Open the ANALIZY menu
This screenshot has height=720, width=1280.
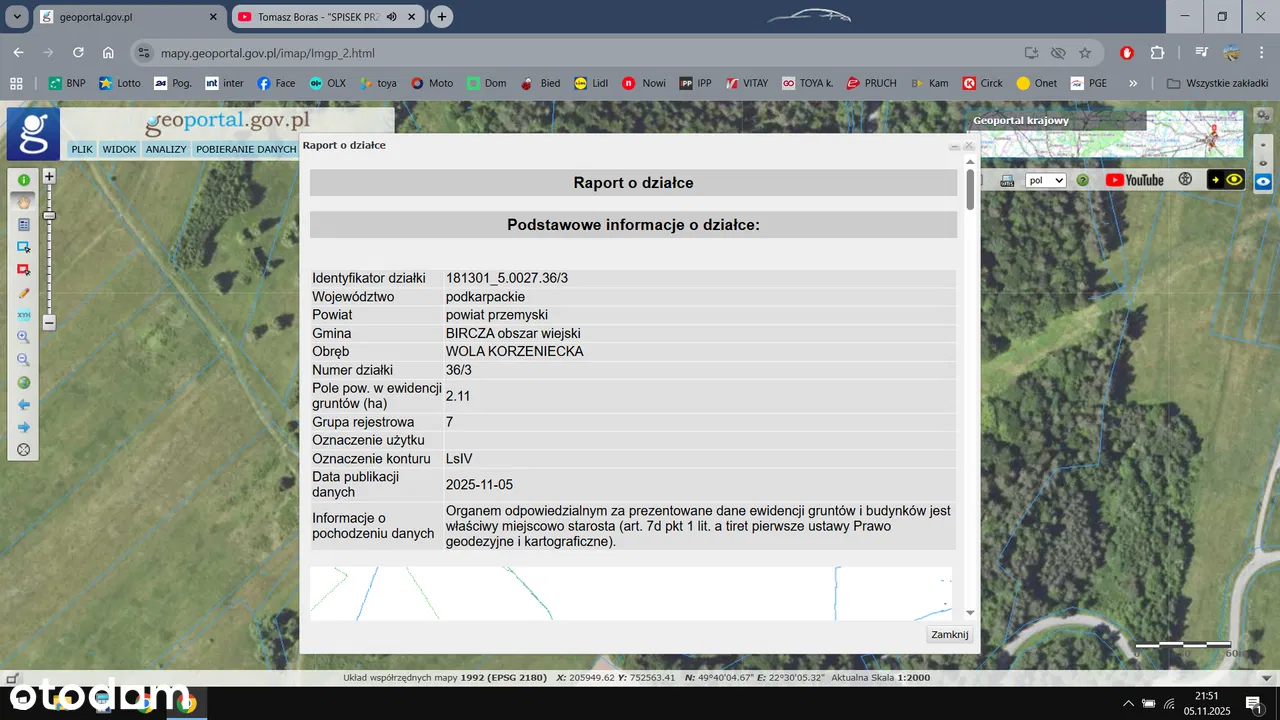(x=166, y=149)
